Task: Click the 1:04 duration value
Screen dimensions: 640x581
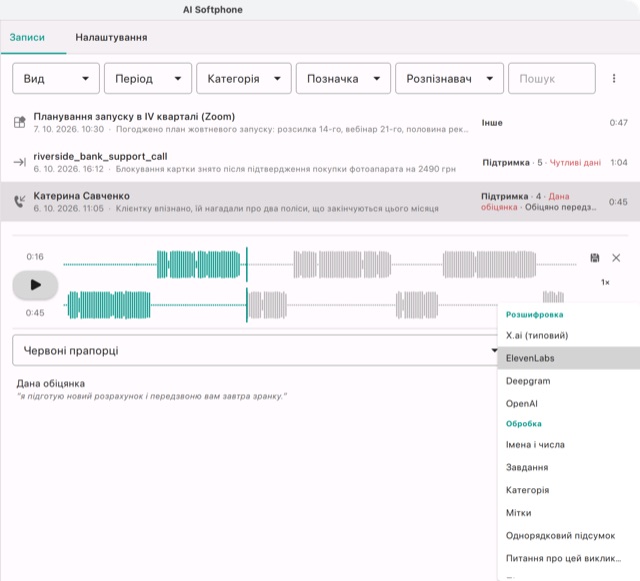Action: coord(619,163)
